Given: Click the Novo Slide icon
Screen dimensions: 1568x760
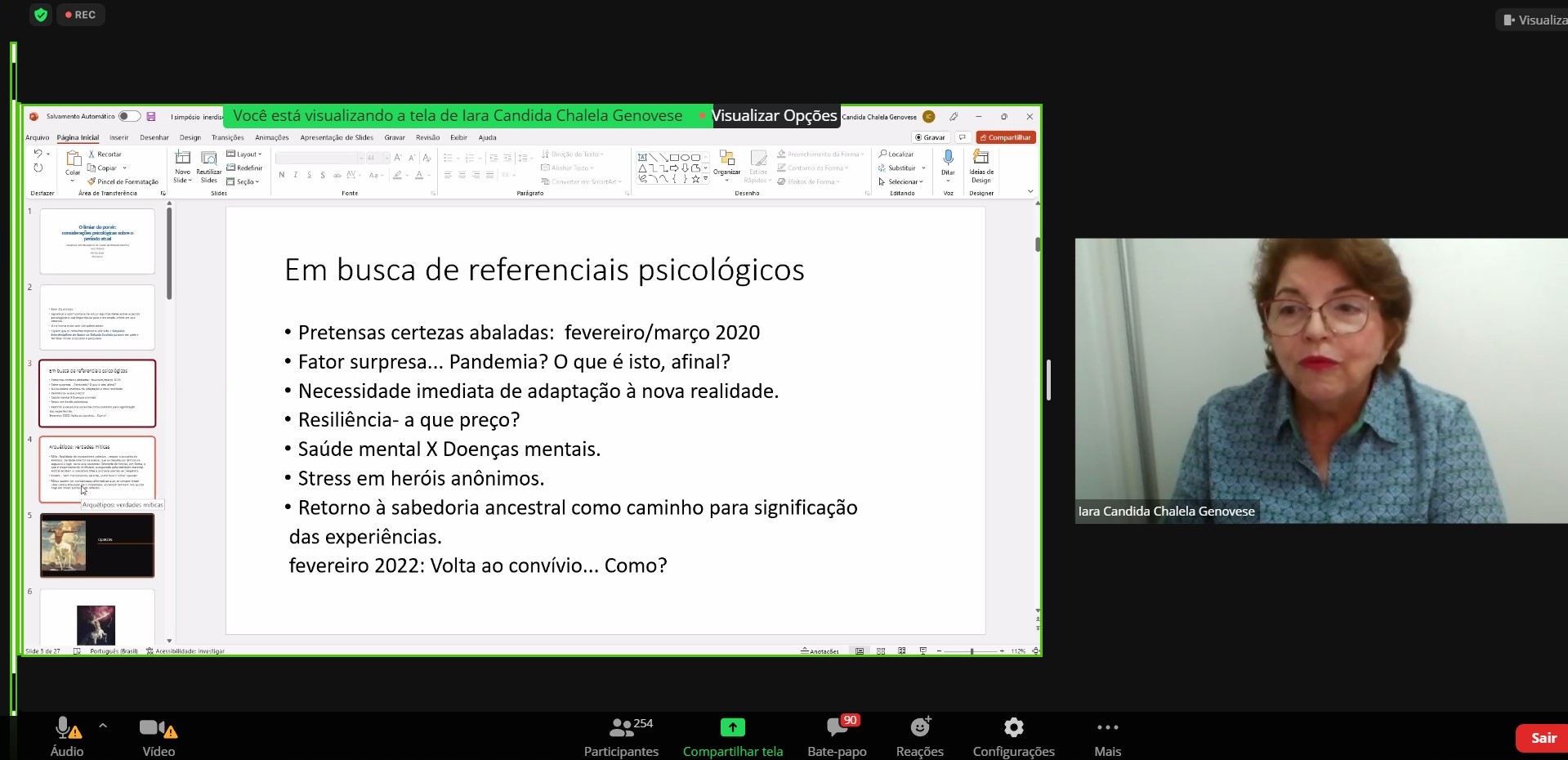Looking at the screenshot, I should (182, 159).
